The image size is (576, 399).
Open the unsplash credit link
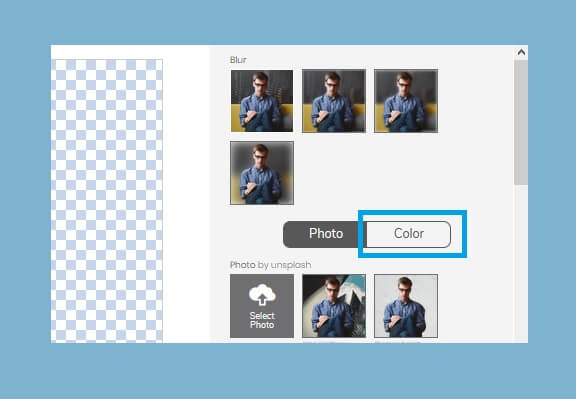(291, 265)
